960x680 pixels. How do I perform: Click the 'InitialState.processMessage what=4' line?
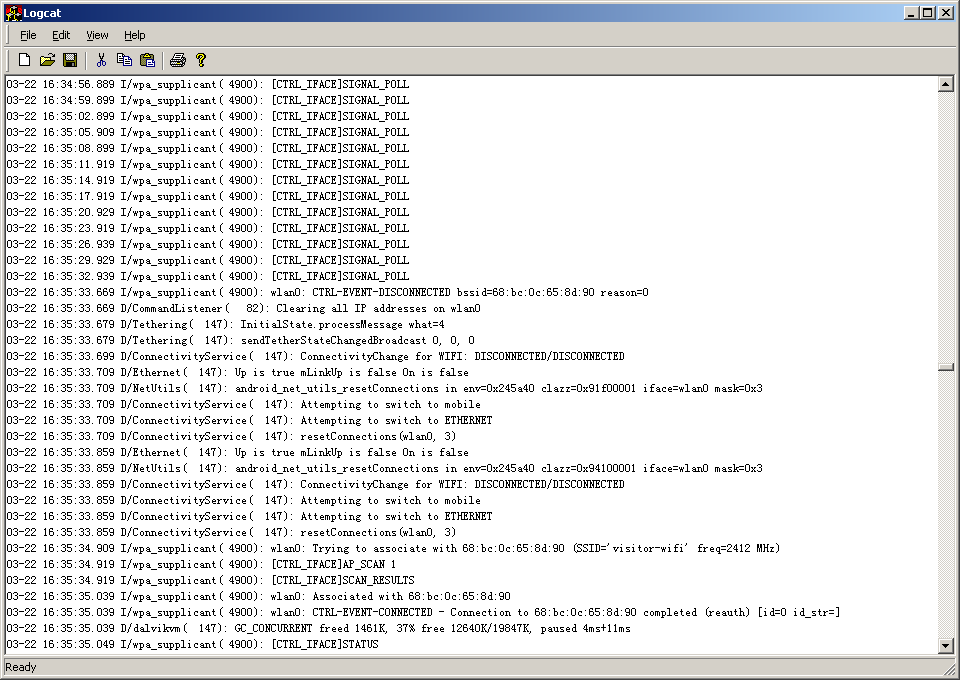click(x=225, y=324)
